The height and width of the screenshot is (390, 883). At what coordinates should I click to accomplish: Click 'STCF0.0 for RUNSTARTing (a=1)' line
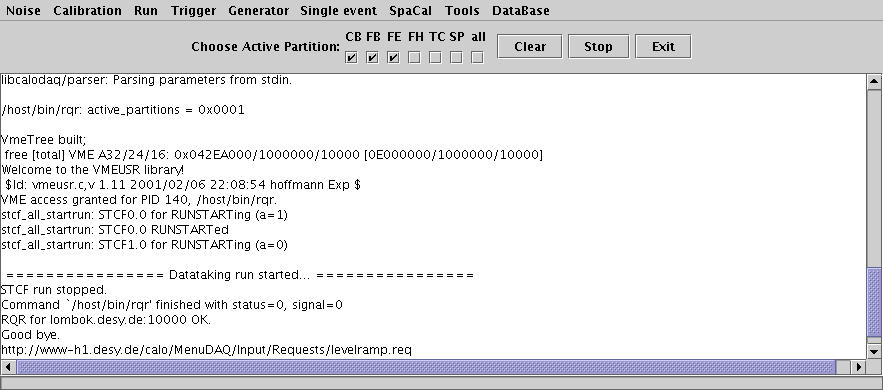145,214
